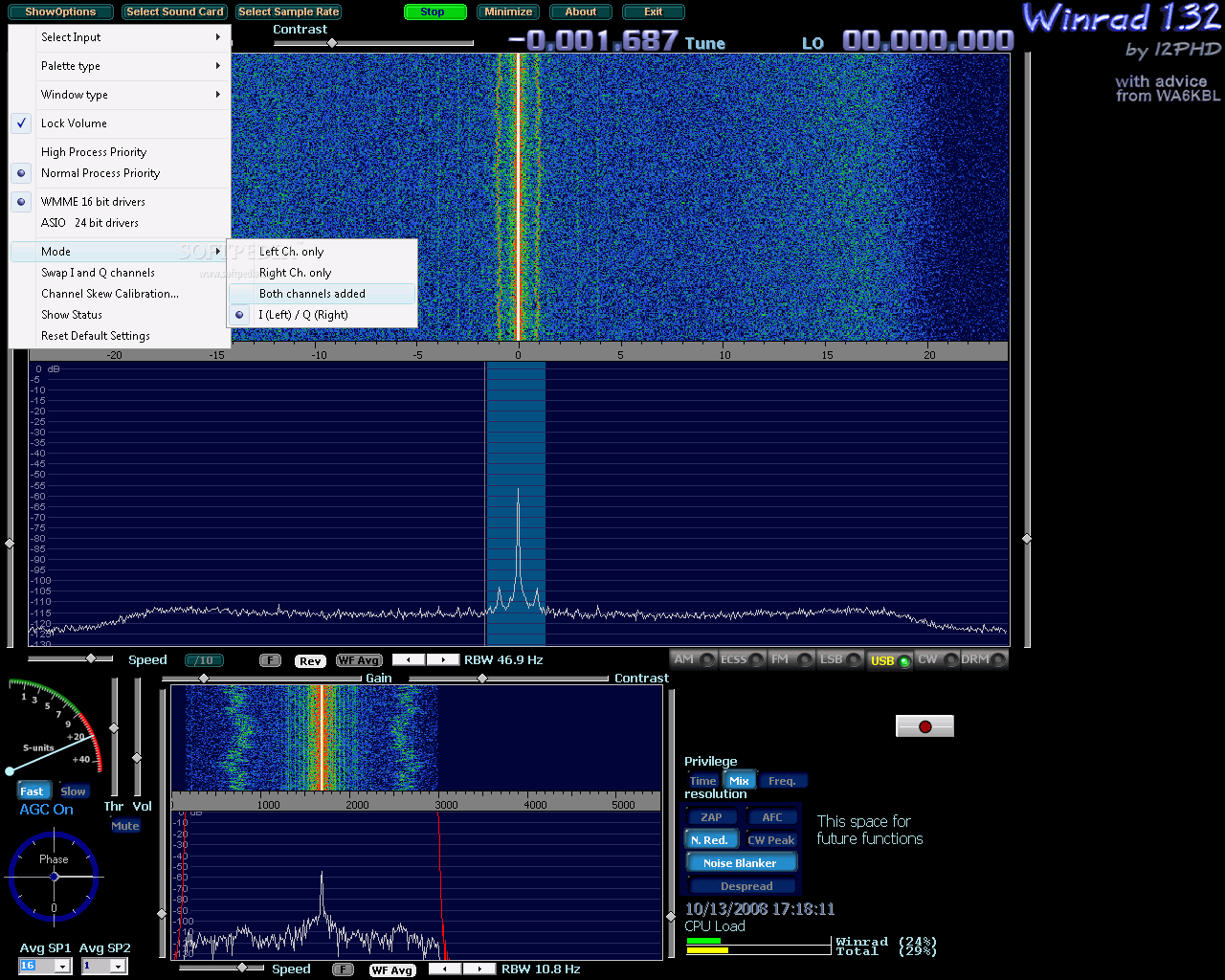1225x980 pixels.
Task: Open Avg SP2 dropdown
Action: (119, 967)
